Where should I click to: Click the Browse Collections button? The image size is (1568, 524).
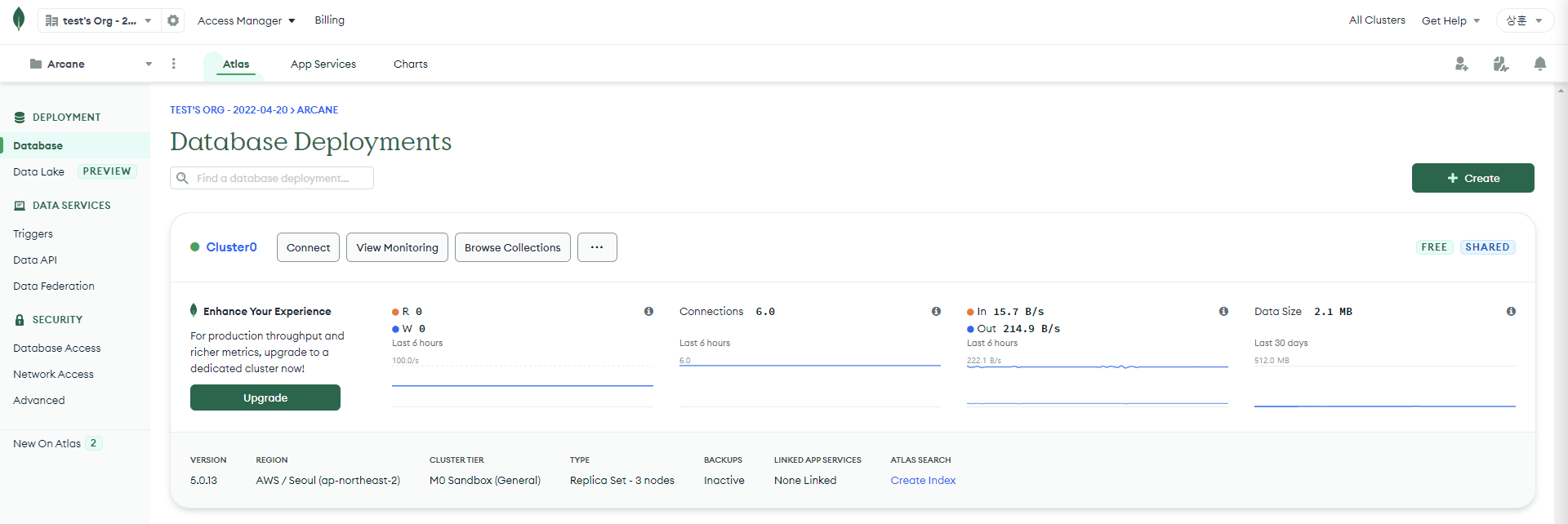513,247
